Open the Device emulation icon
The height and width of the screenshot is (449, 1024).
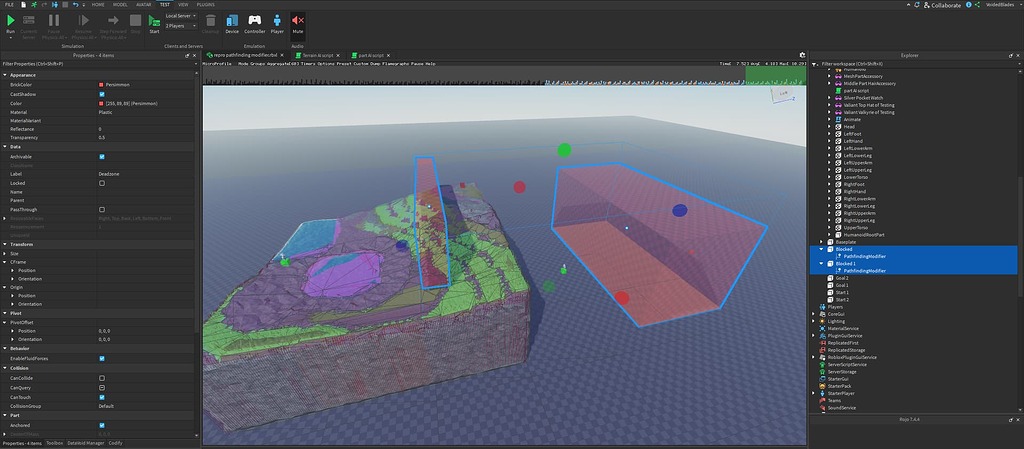pos(232,21)
